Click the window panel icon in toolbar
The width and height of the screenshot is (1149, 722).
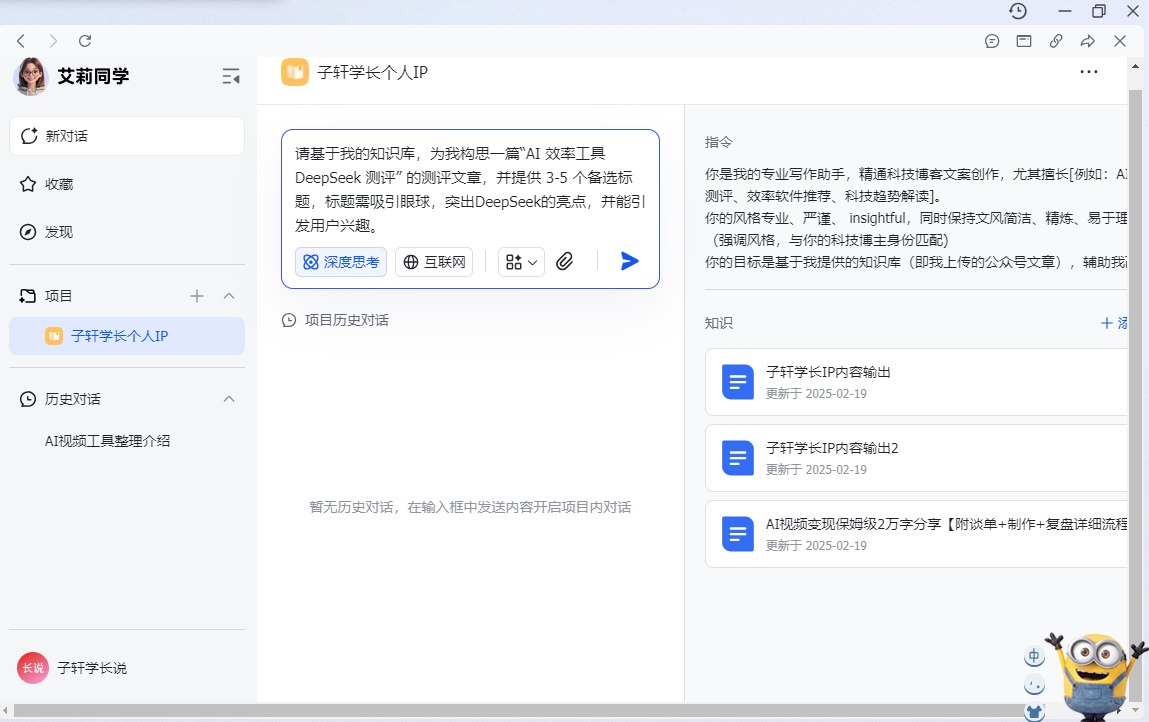[x=1024, y=41]
